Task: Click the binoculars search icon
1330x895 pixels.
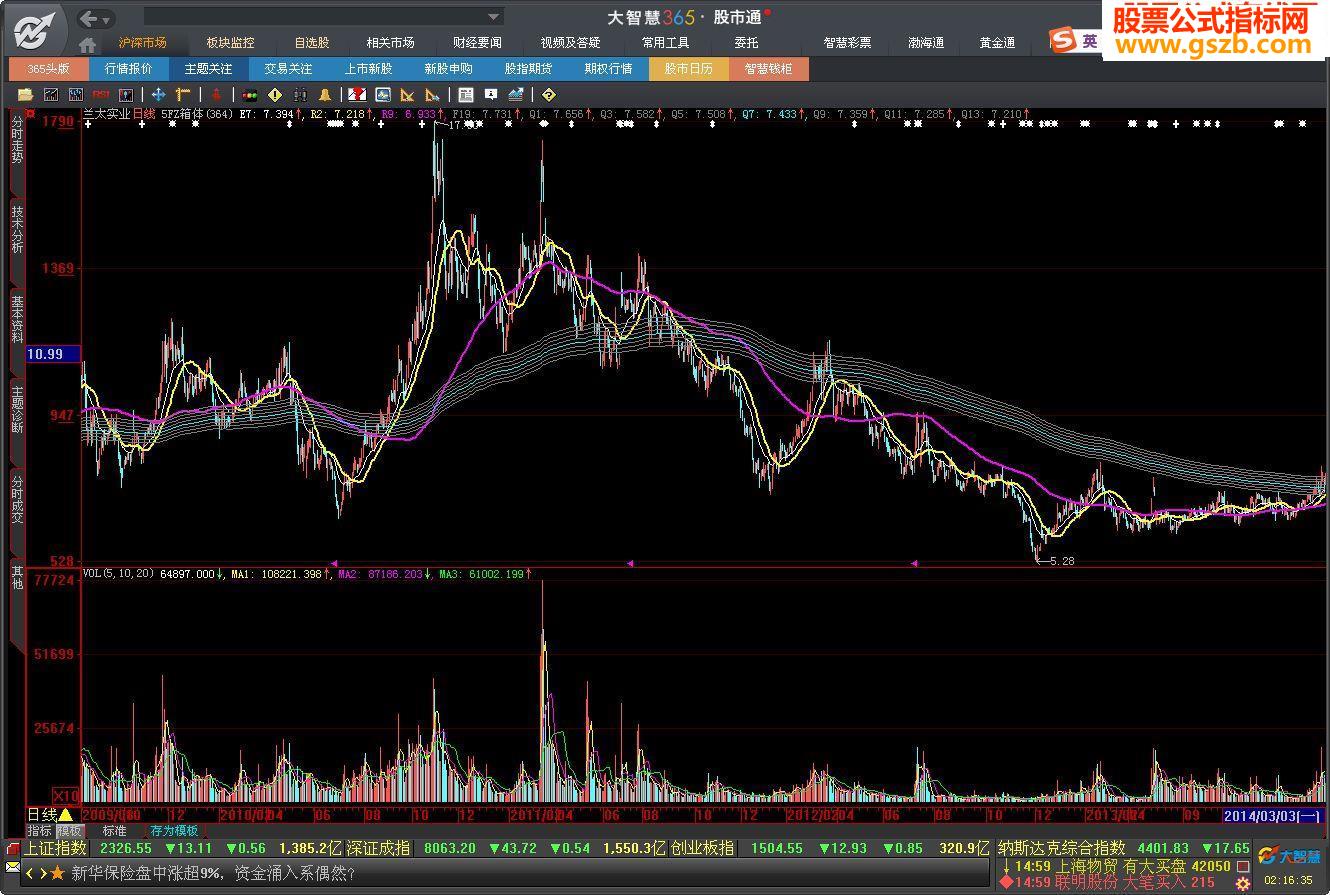Action: [299, 95]
